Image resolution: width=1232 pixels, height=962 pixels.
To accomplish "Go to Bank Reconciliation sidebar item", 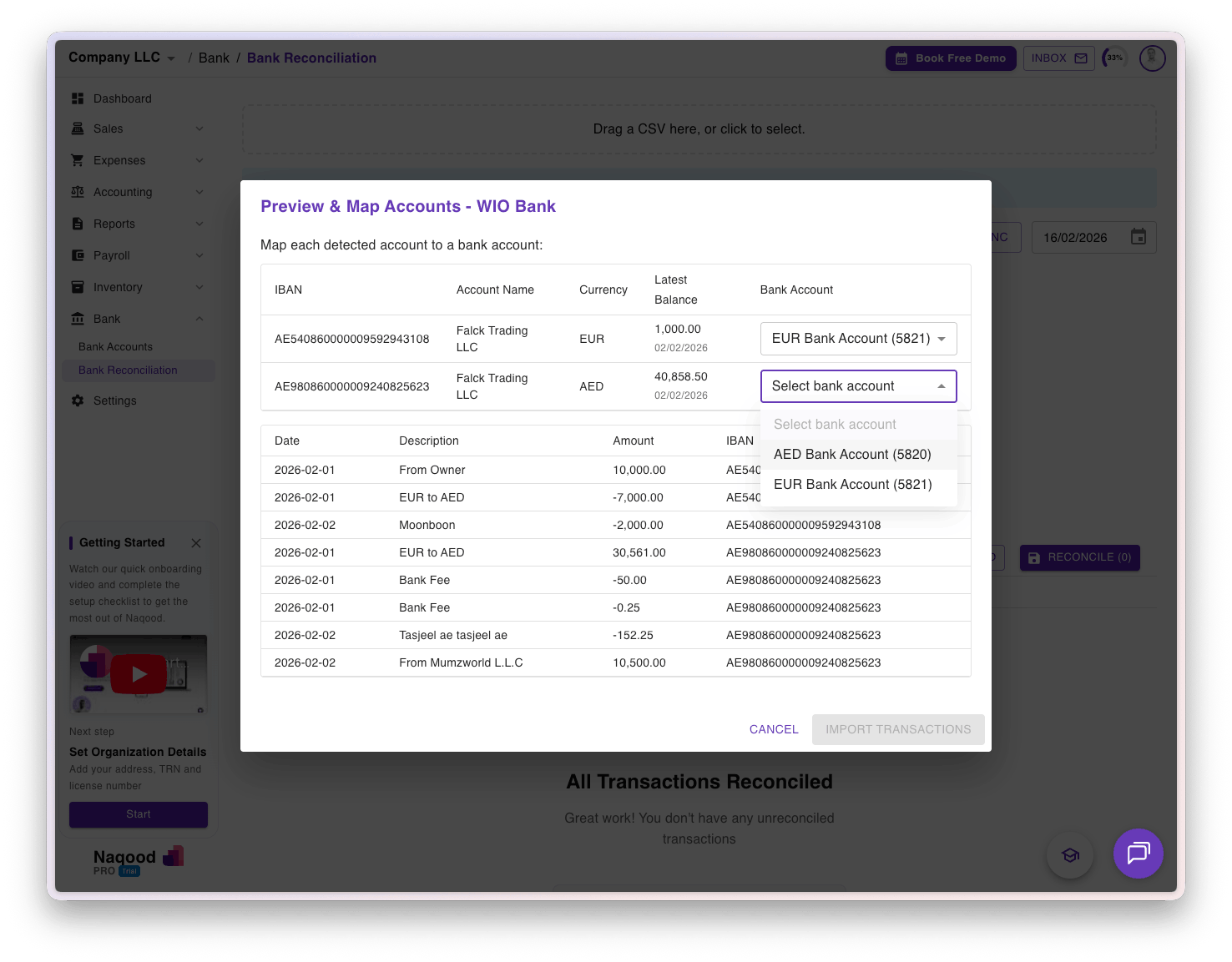I will pyautogui.click(x=128, y=370).
